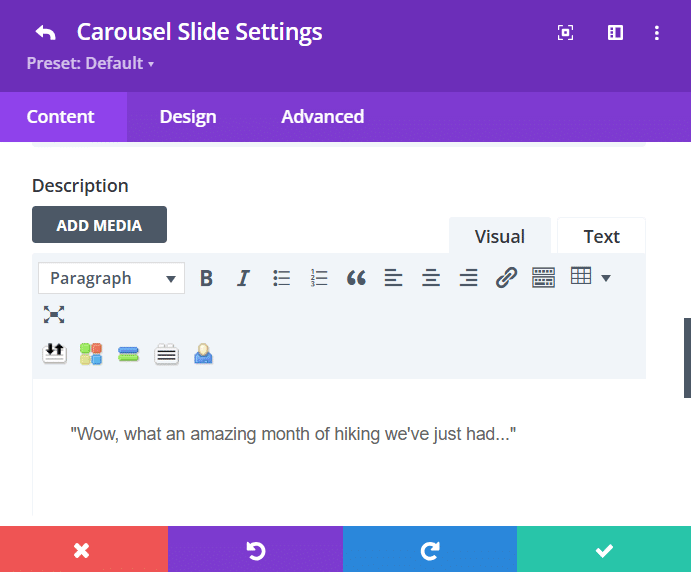
Task: Toggle bold formatting
Action: click(206, 278)
